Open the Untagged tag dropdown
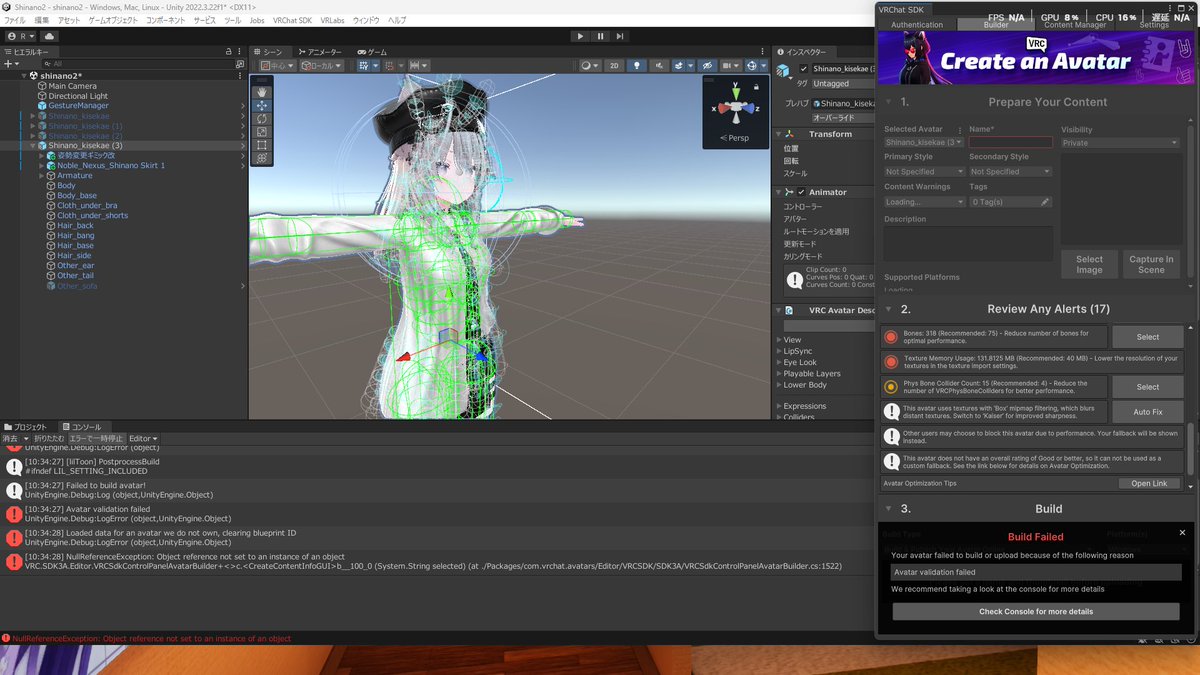Viewport: 1200px width, 675px height. 844,84
